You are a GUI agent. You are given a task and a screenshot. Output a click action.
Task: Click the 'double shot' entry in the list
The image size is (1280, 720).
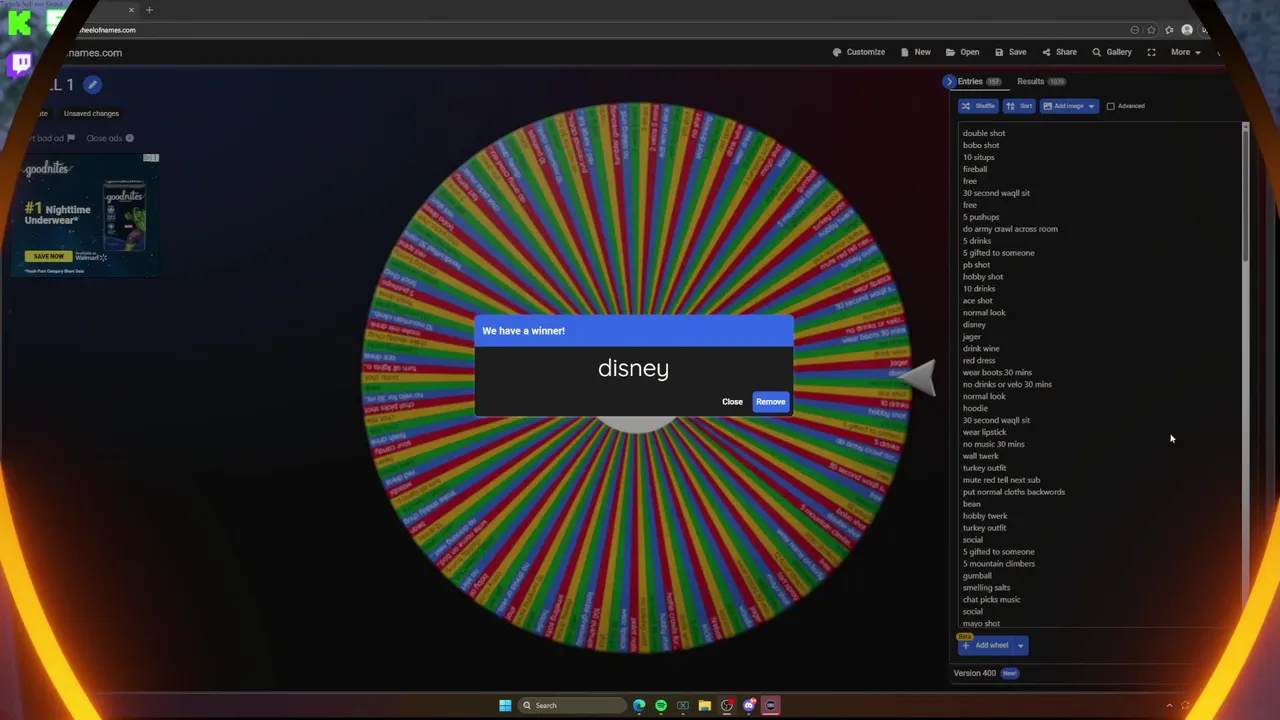click(984, 133)
